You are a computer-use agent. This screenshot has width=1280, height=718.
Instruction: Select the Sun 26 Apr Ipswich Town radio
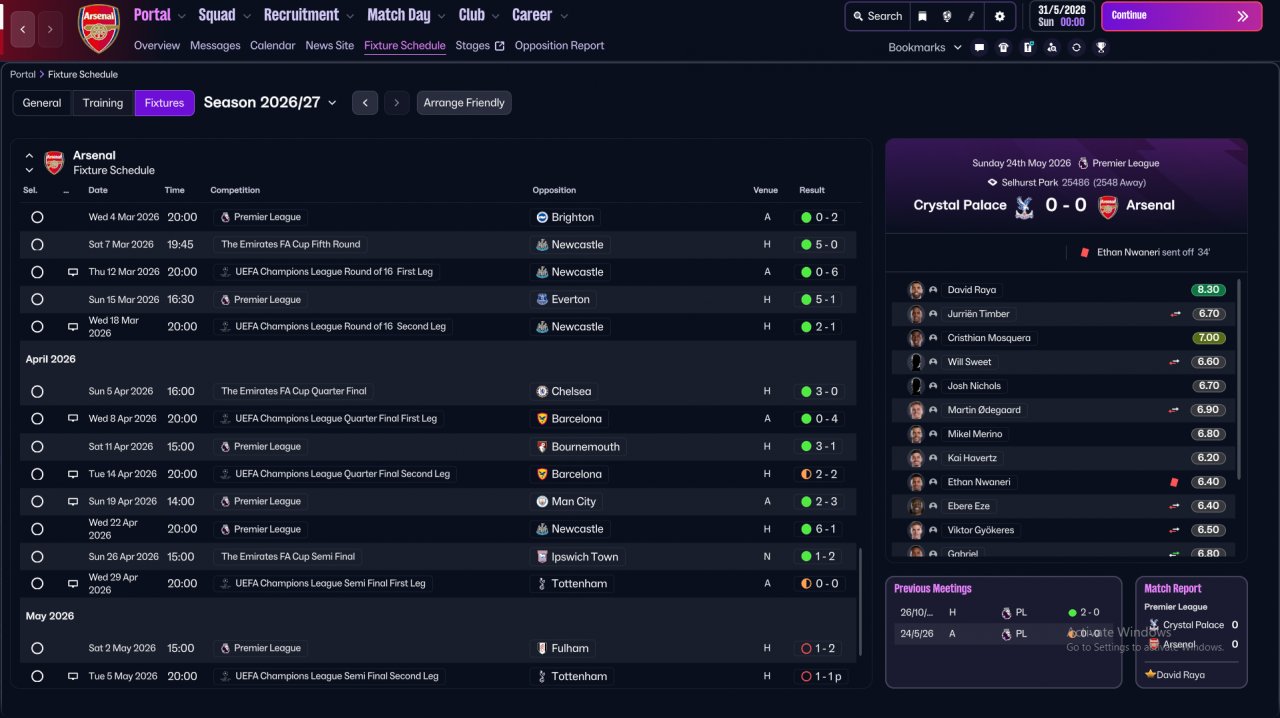[x=37, y=556]
